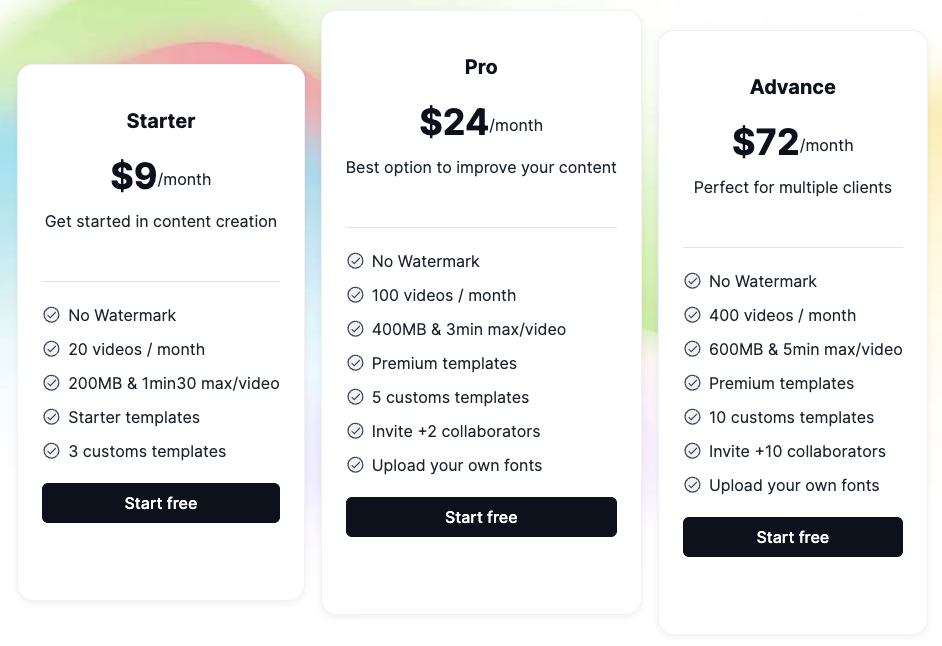Click check icon next to 100 videos / month
The image size is (942, 646).
pos(355,295)
